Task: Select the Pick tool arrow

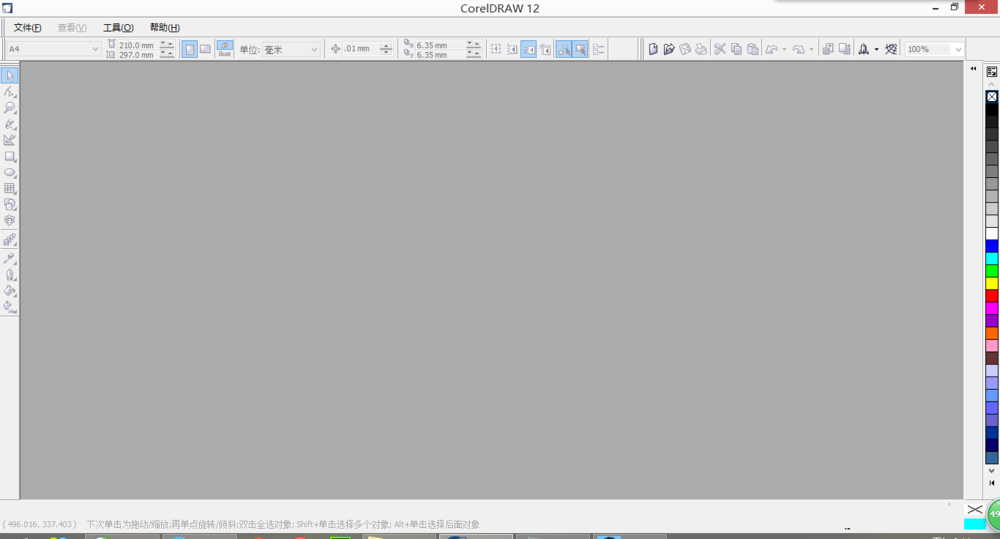Action: point(10,75)
